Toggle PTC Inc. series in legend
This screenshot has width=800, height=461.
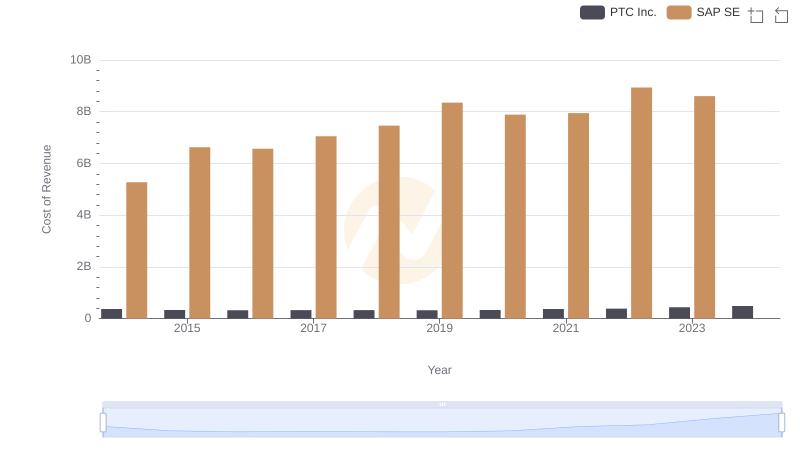coord(618,12)
